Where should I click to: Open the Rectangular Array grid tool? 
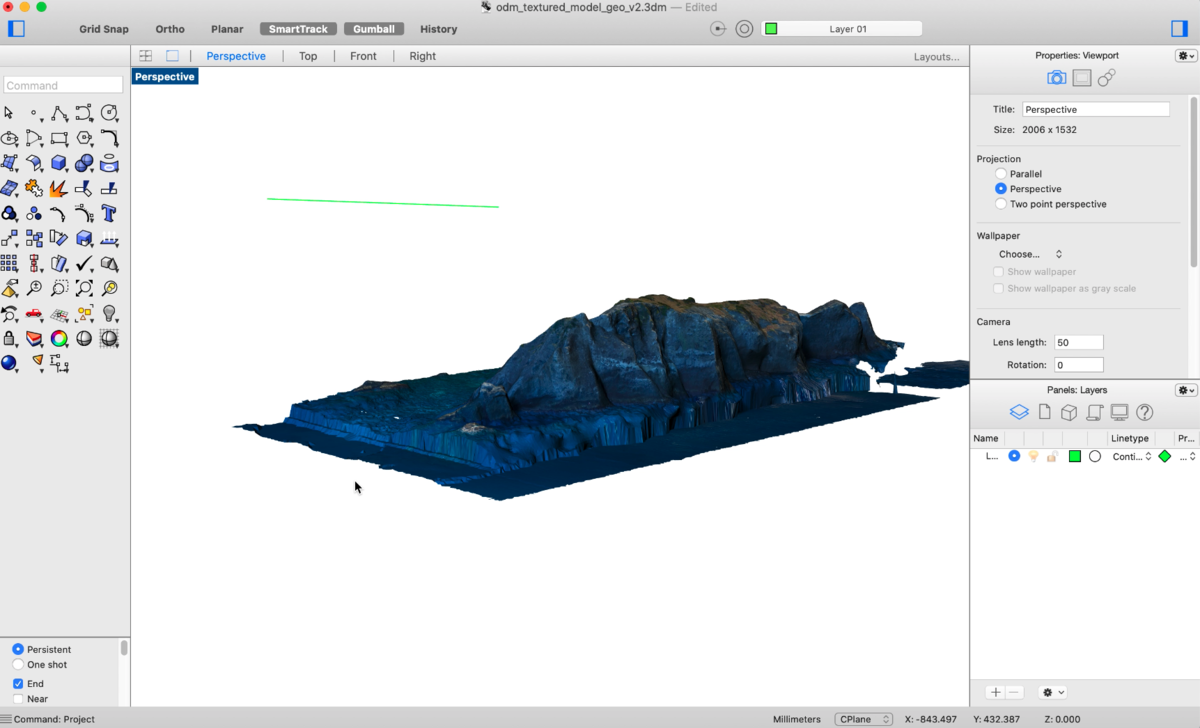[x=9, y=263]
